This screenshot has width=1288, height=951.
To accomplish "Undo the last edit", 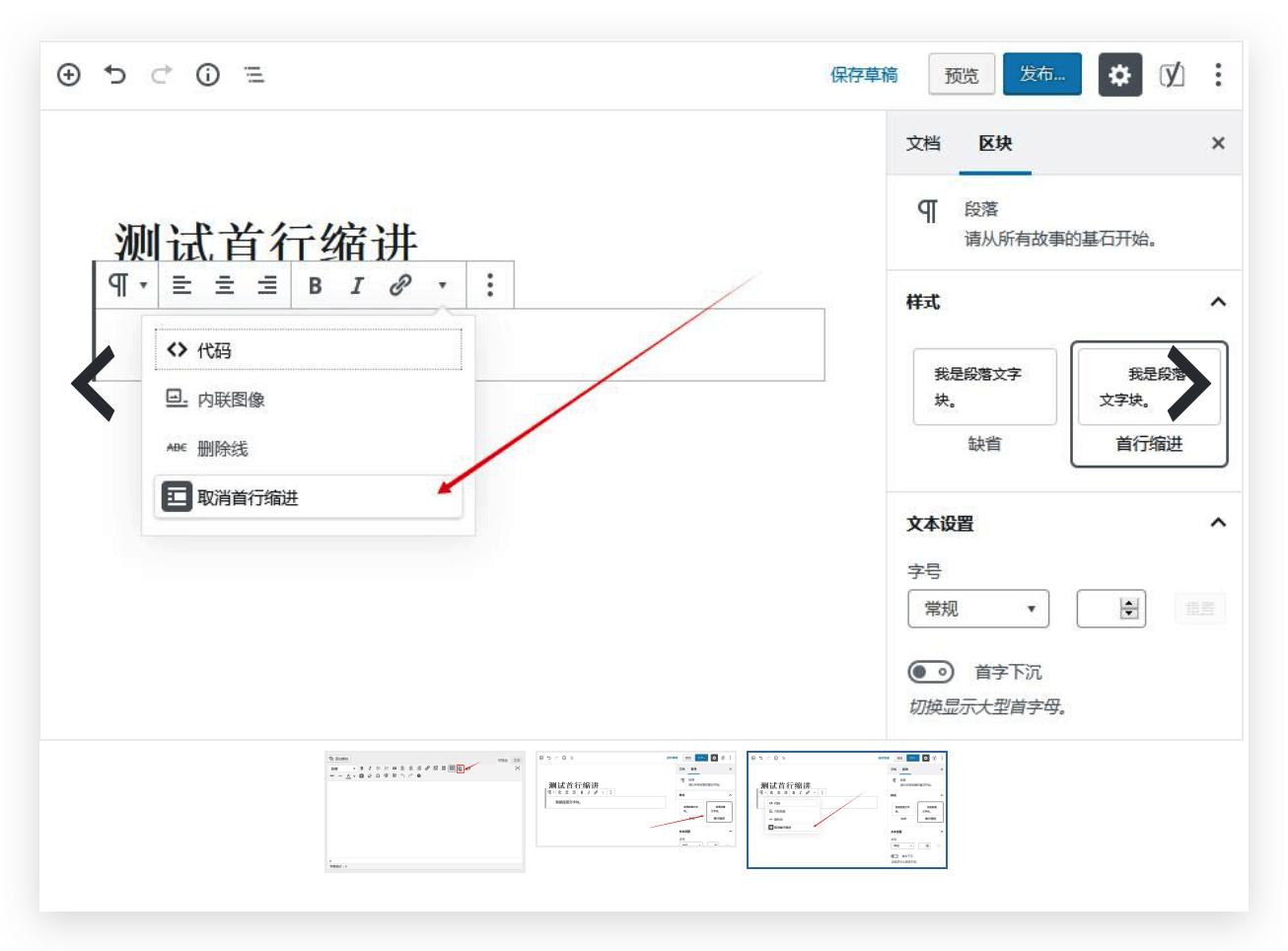I will (115, 75).
